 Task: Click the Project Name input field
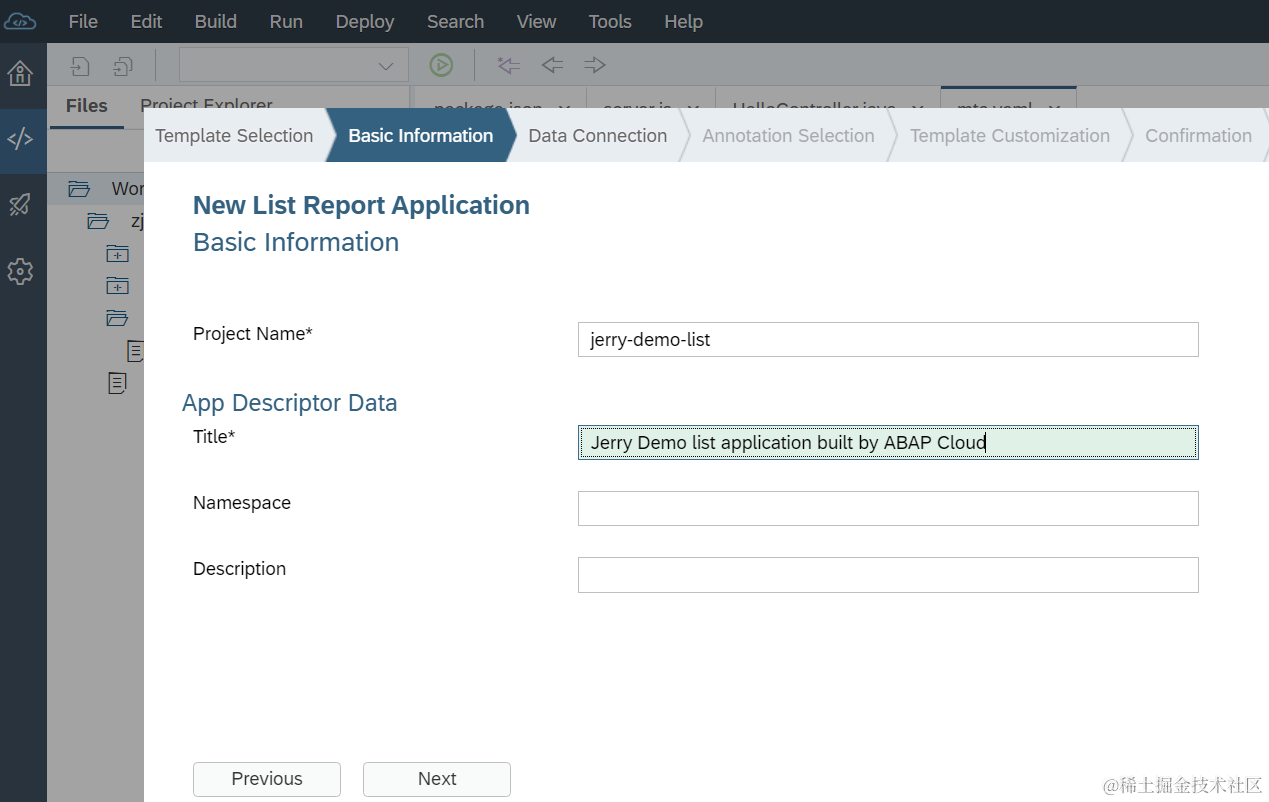click(x=888, y=339)
